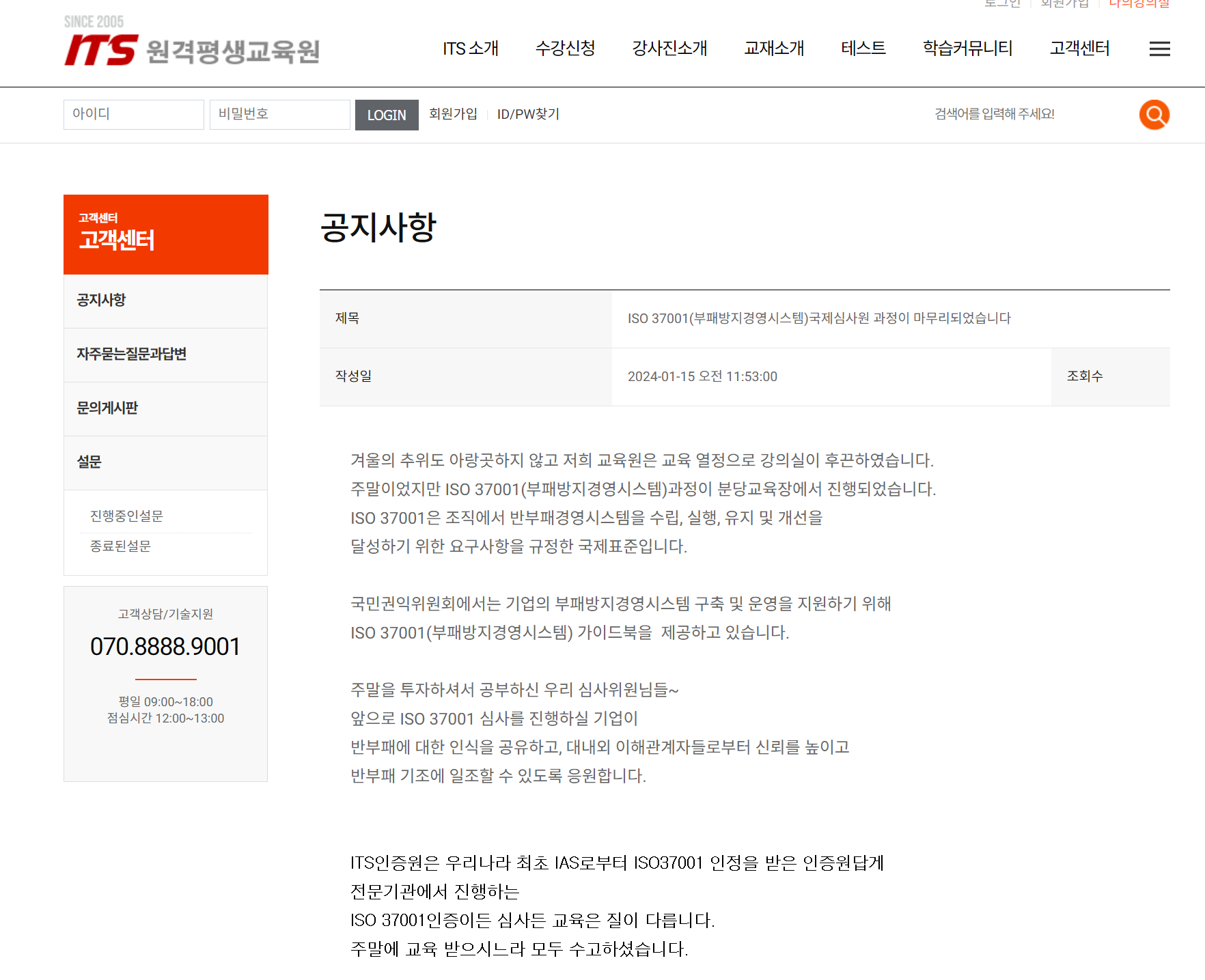Click 평일 09:00~18:00 hours text
This screenshot has height=980, width=1205.
(165, 702)
